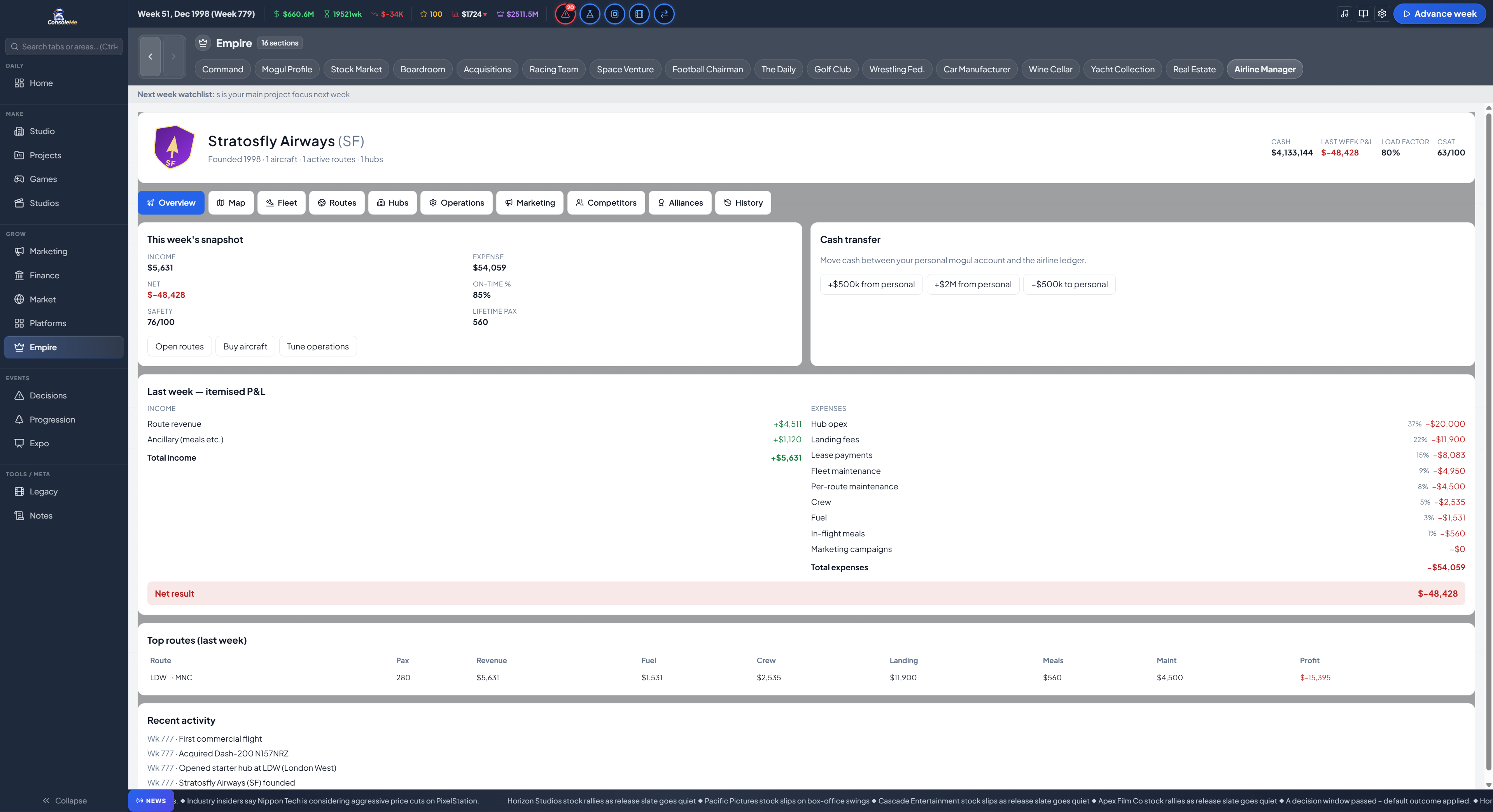Open the settings gear icon
Image resolution: width=1493 pixels, height=812 pixels.
coord(1382,14)
